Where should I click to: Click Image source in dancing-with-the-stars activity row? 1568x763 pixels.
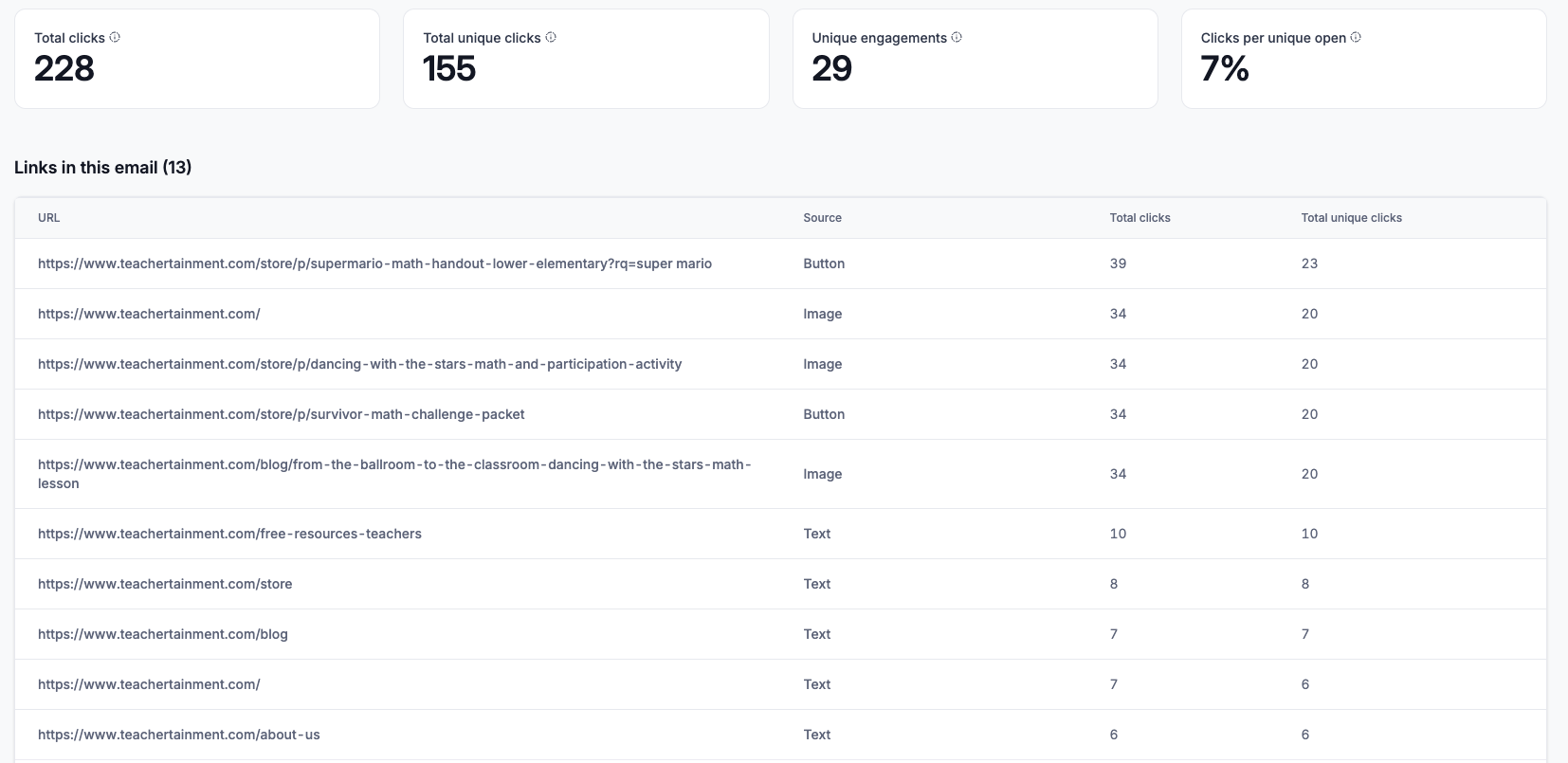(823, 364)
